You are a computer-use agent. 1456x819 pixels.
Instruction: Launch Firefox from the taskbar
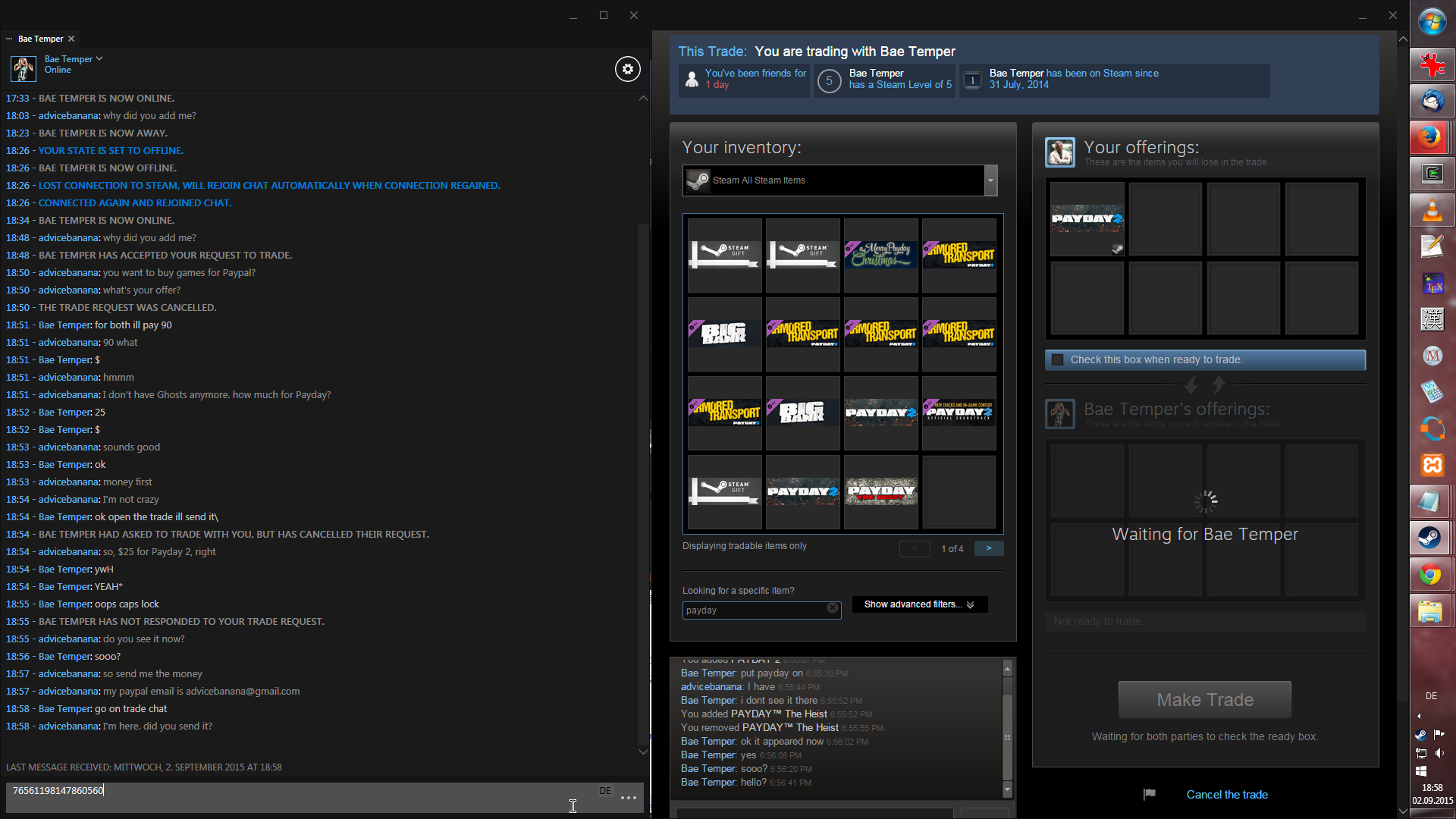(1431, 137)
